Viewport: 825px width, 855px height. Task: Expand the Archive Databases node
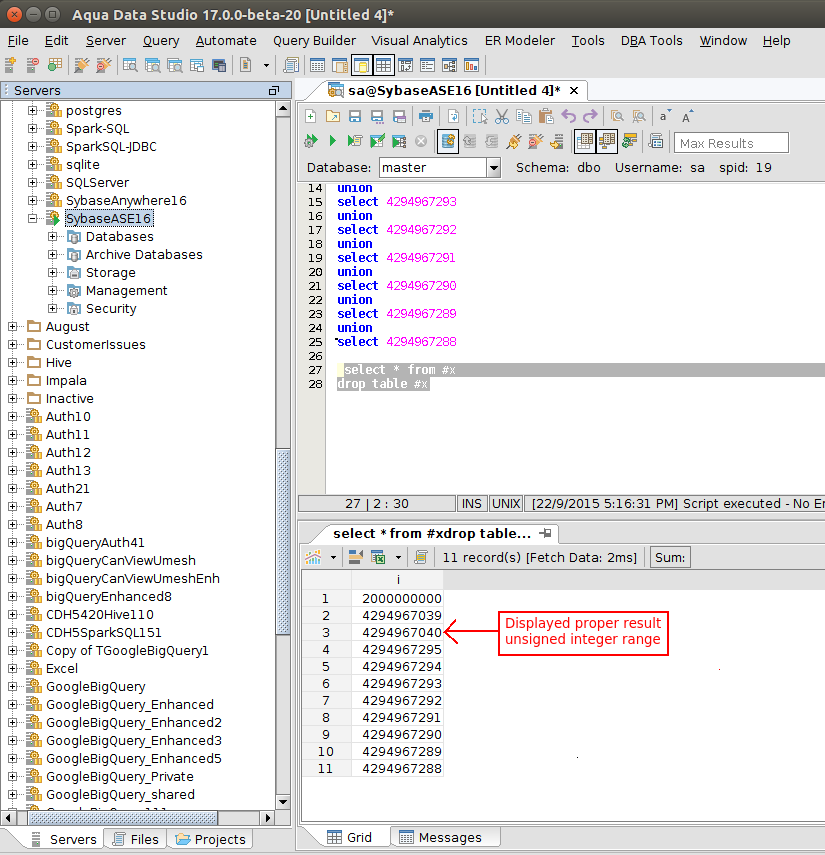(52, 255)
